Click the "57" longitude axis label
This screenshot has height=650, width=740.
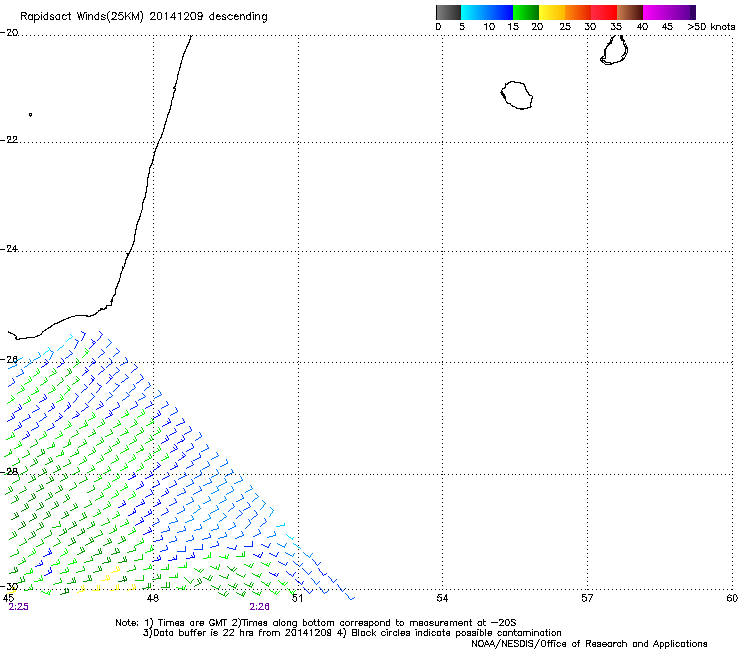pos(587,598)
